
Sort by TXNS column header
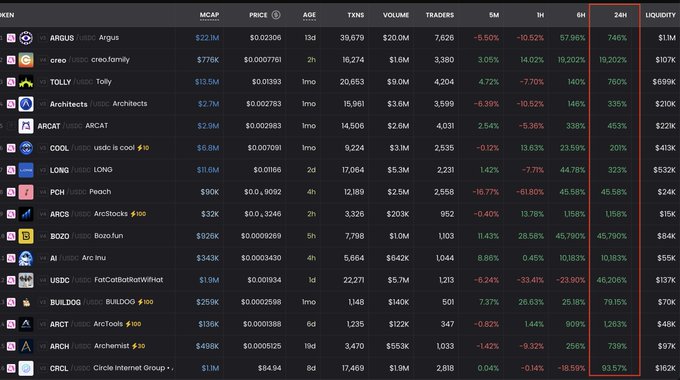(x=356, y=15)
